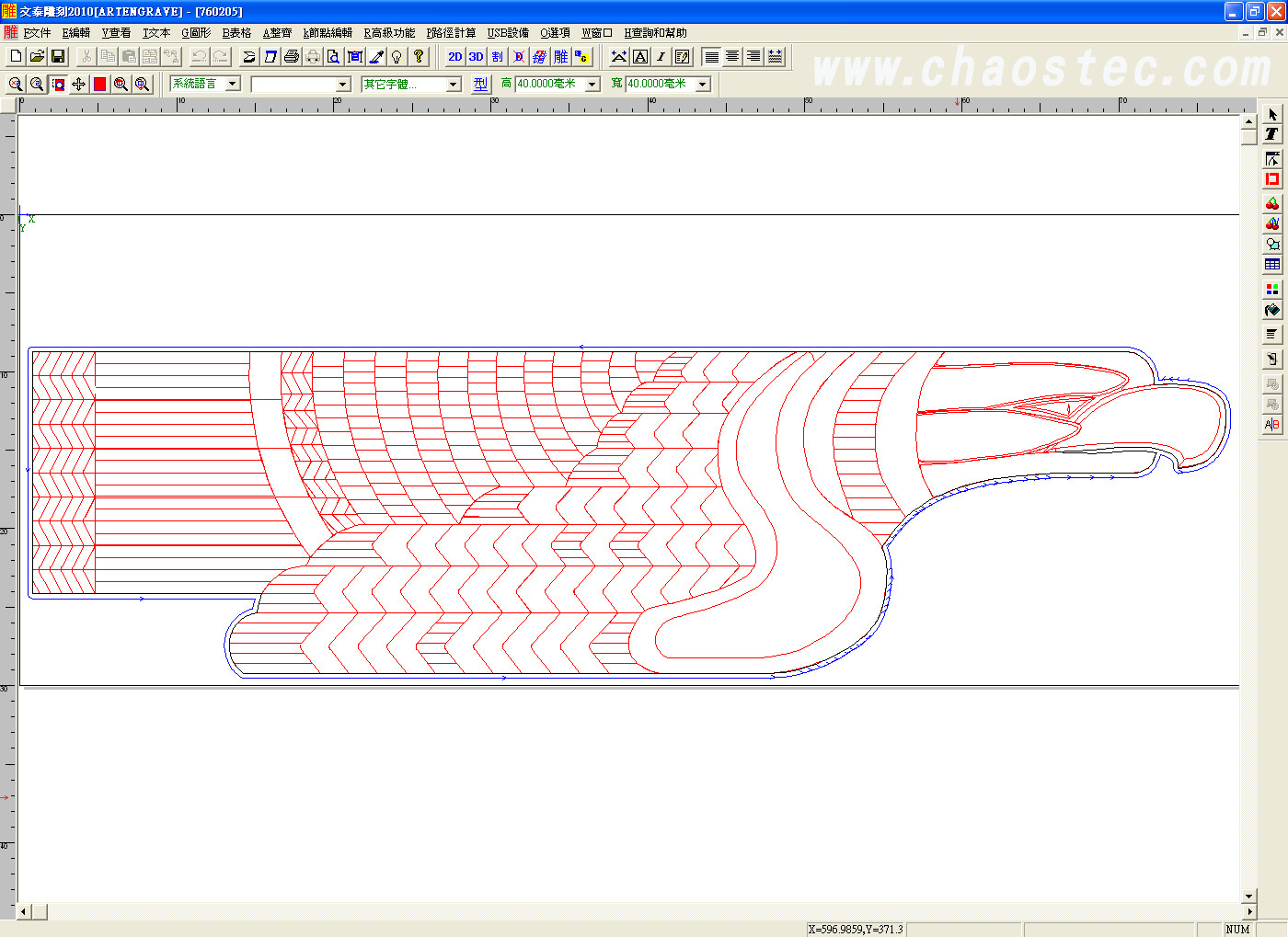The image size is (1288, 937).
Task: Open the k節點編輯 node edit menu
Action: click(x=328, y=33)
